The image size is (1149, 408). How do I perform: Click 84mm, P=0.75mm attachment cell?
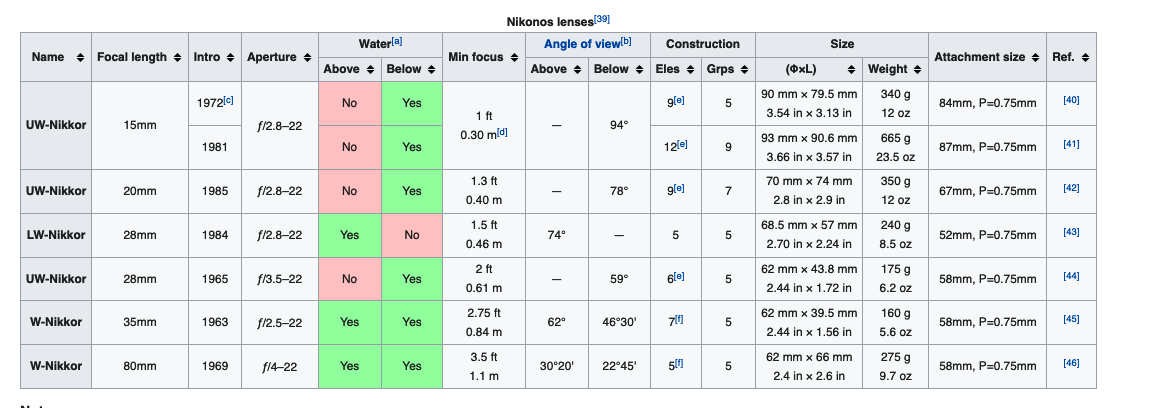click(x=988, y=103)
